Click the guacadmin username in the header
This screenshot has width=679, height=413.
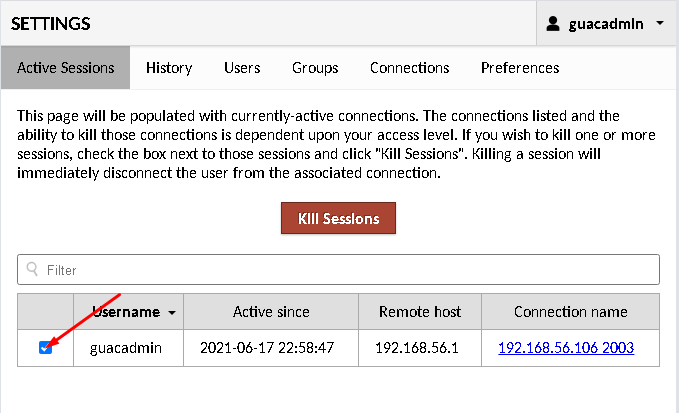[606, 24]
